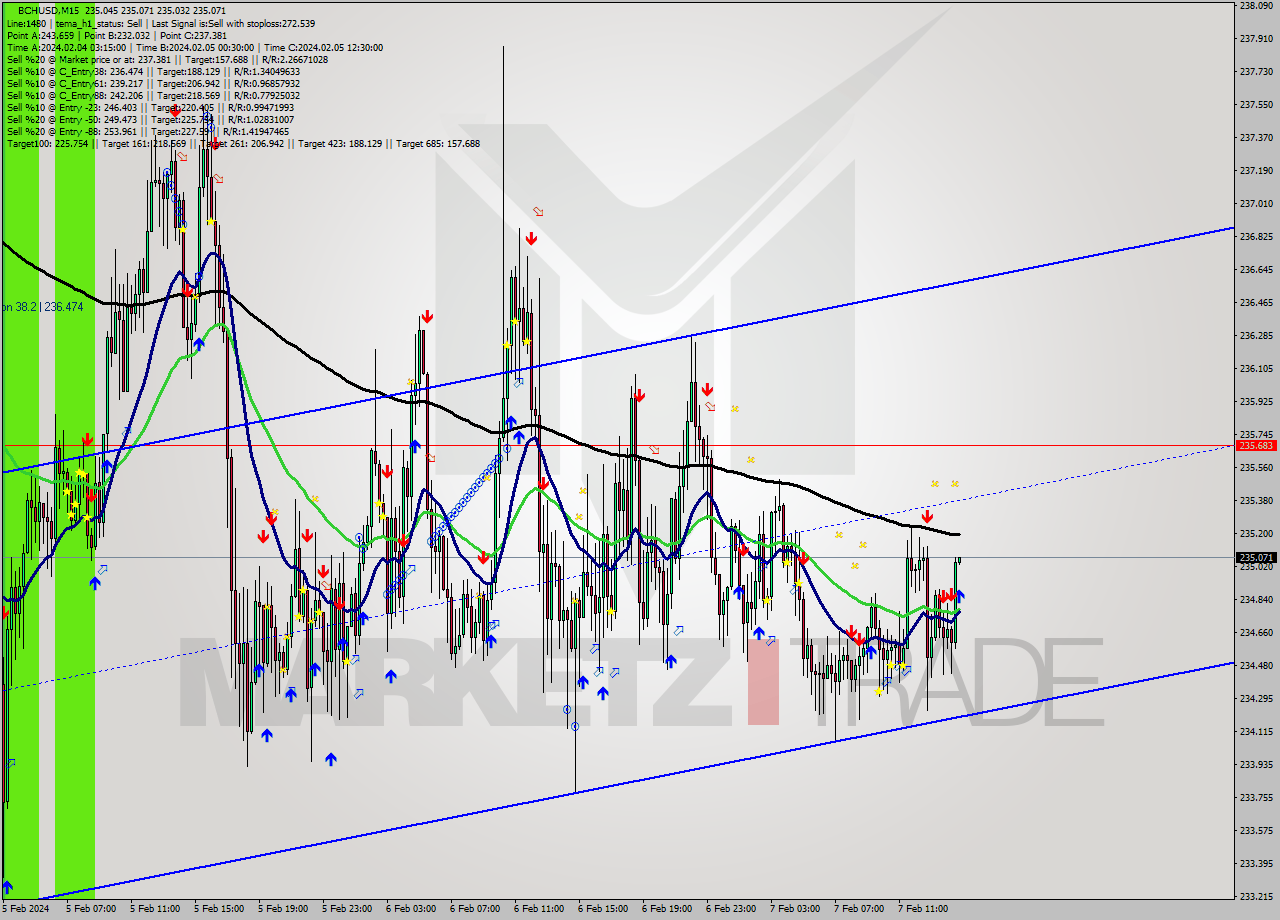Click the 234.840 price axis label
The height and width of the screenshot is (920, 1280).
(x=1256, y=599)
